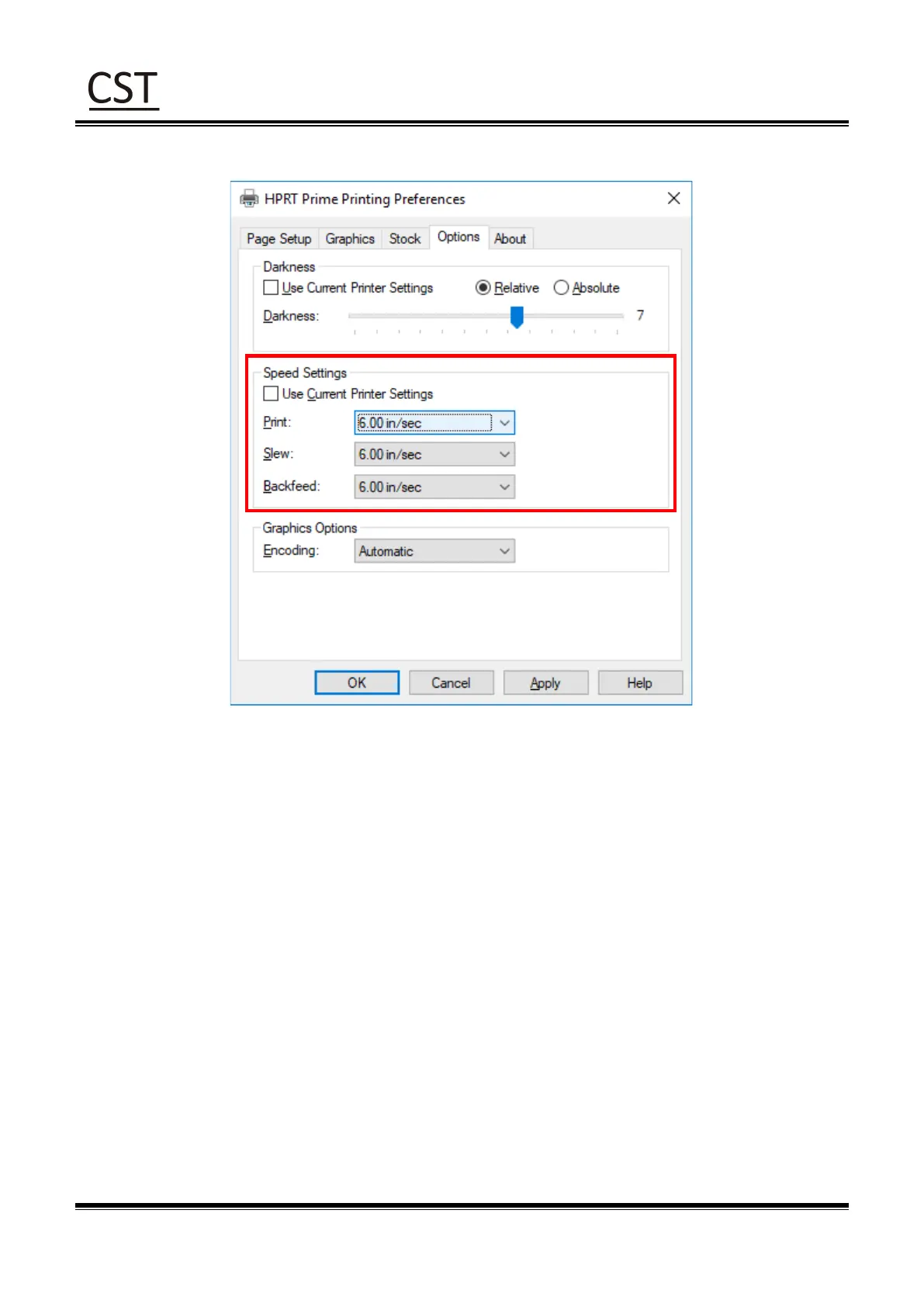Select the Options tab
The image size is (924, 1307).
click(459, 237)
